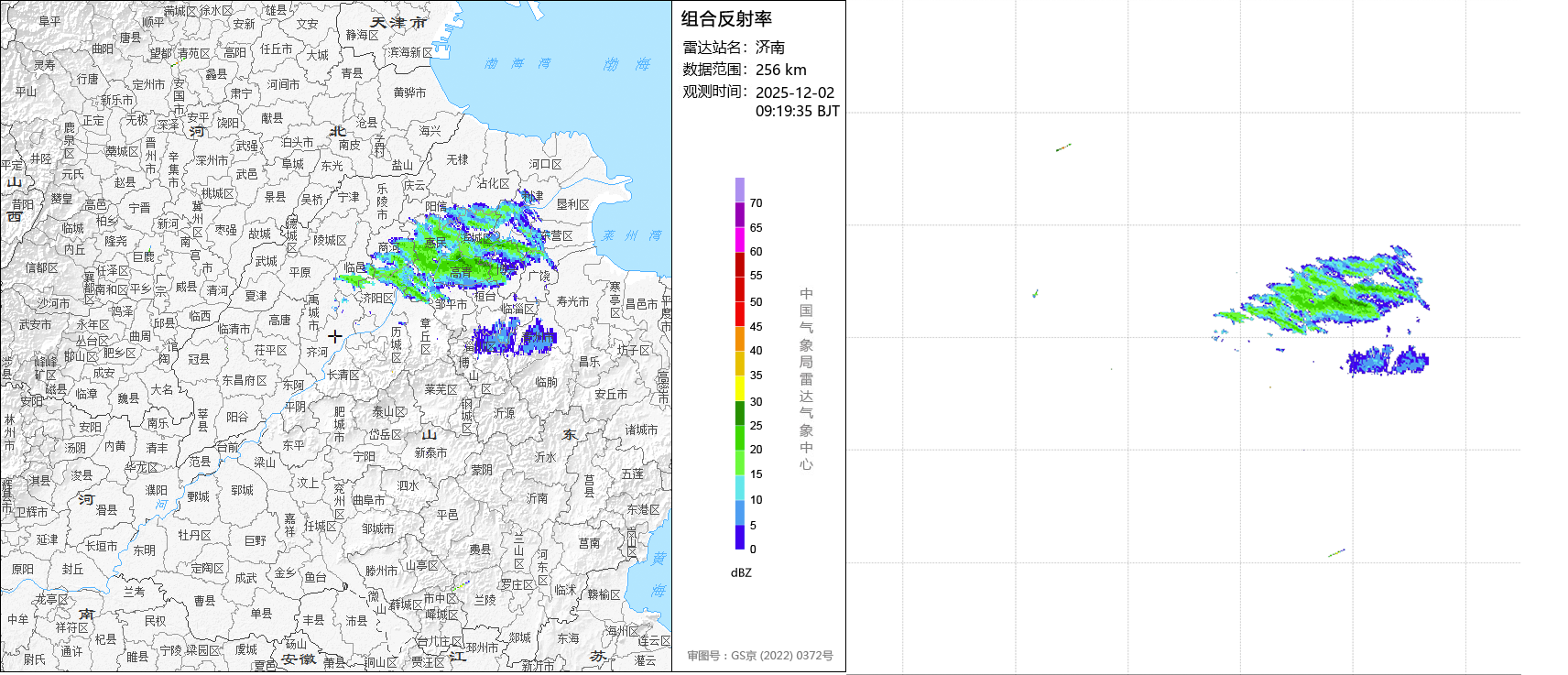Click the 莱州湾 bay label
The width and height of the screenshot is (1568, 675).
(x=631, y=235)
